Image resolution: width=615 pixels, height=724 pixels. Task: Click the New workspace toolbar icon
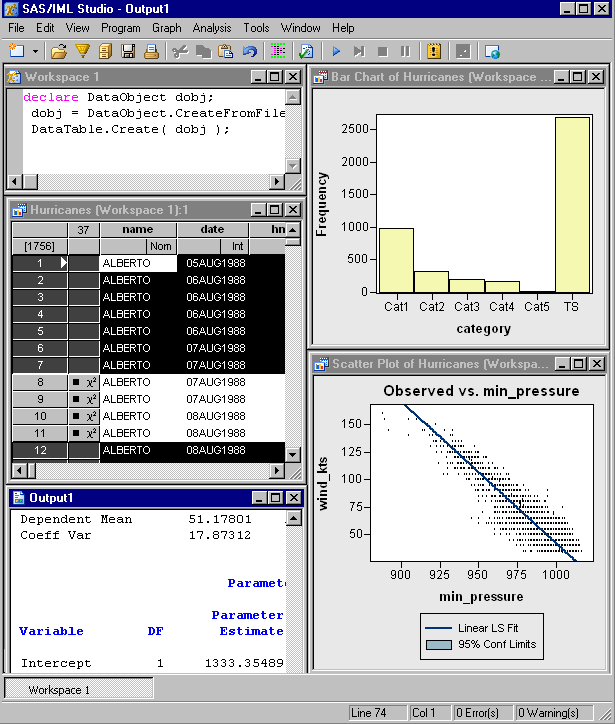point(19,51)
